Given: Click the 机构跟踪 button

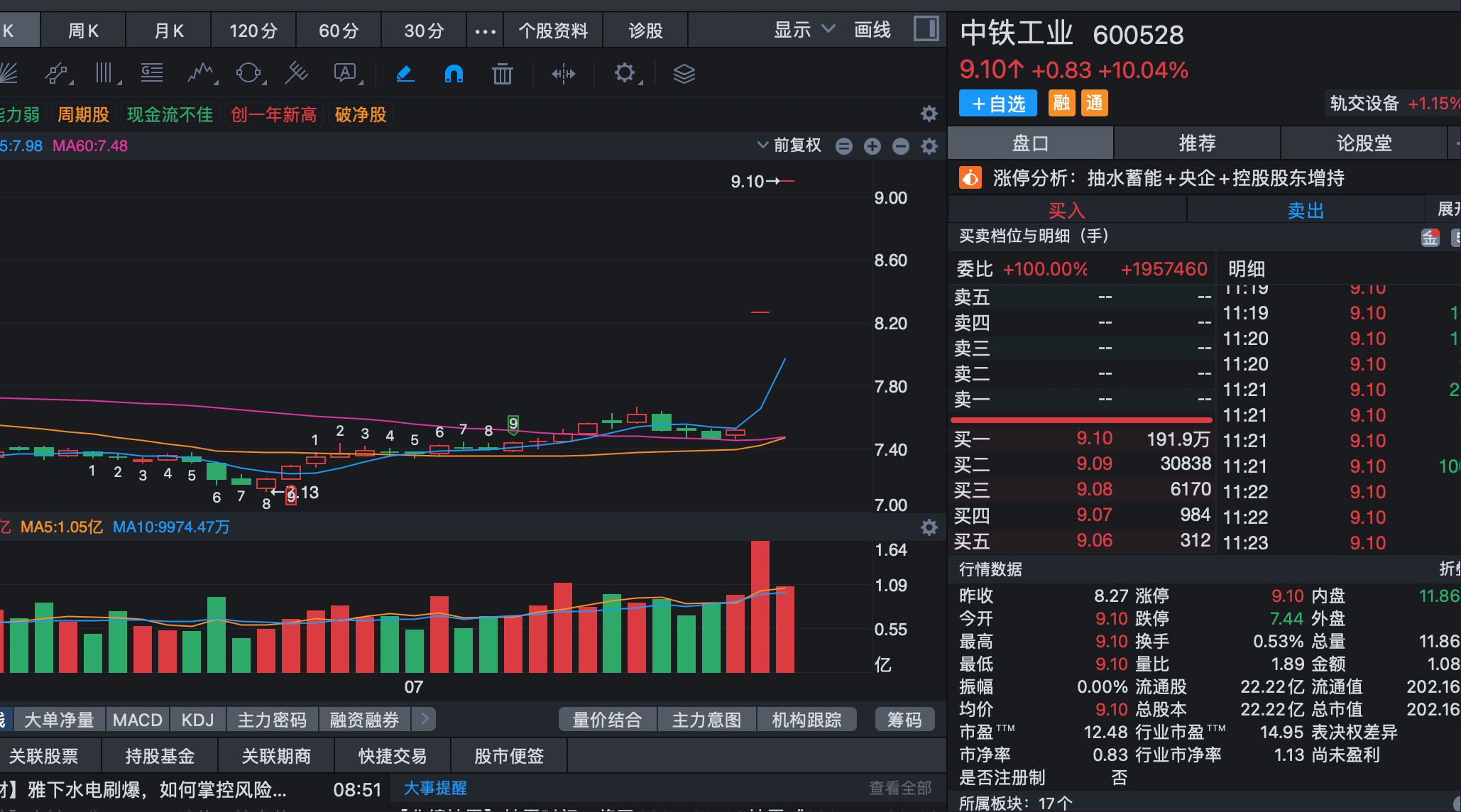Looking at the screenshot, I should (x=806, y=720).
